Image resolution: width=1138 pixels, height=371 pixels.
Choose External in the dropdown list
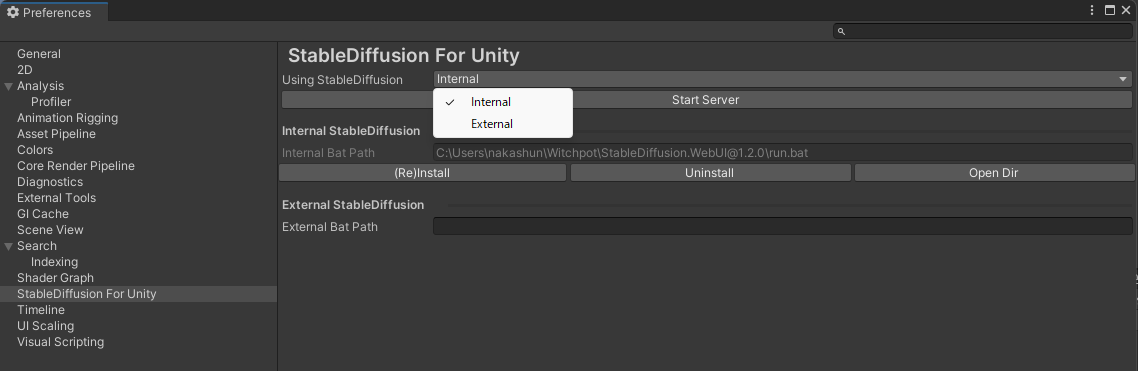coord(503,123)
